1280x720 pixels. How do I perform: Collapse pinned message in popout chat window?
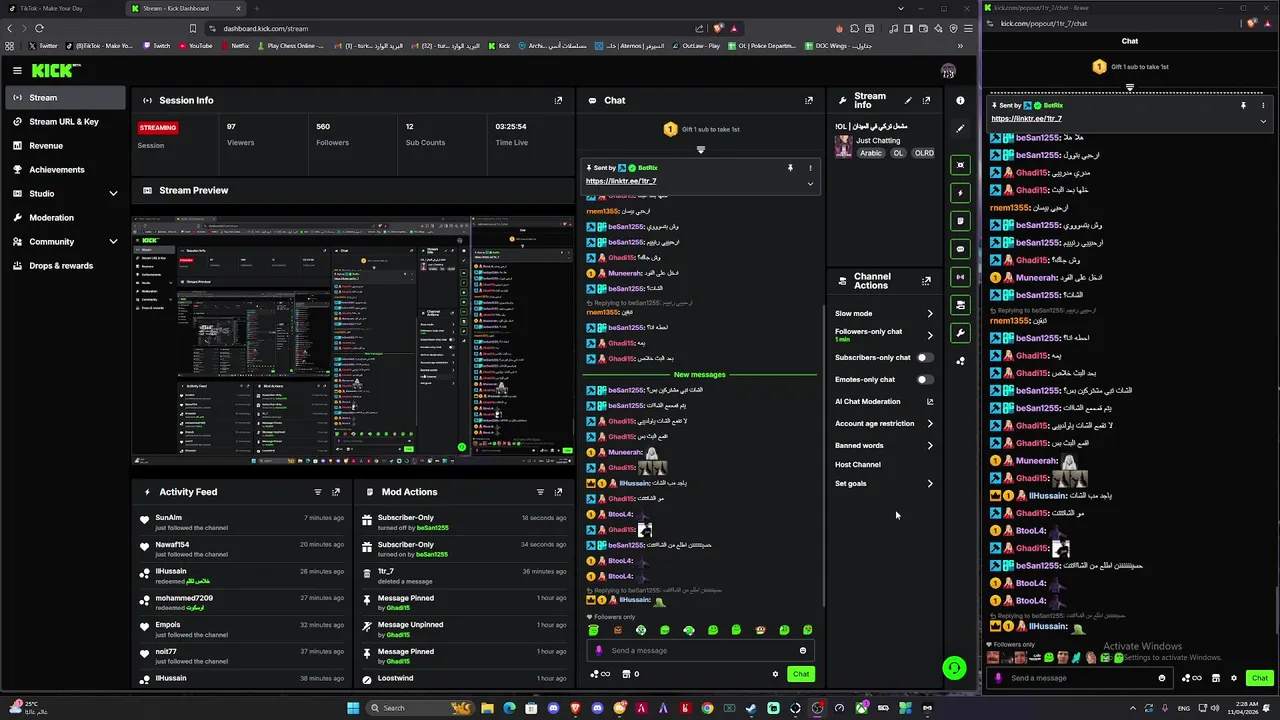pyautogui.click(x=1263, y=121)
